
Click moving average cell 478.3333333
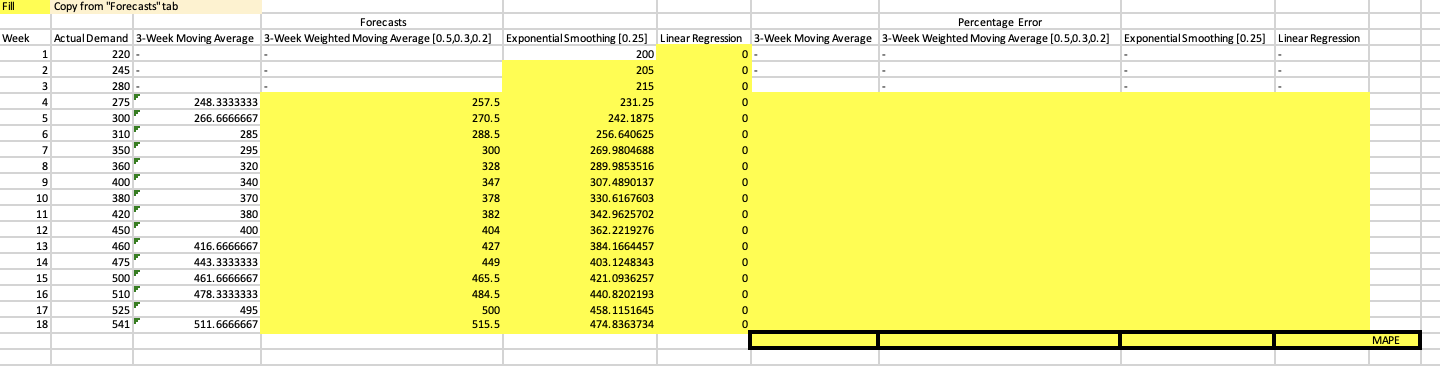[x=197, y=293]
